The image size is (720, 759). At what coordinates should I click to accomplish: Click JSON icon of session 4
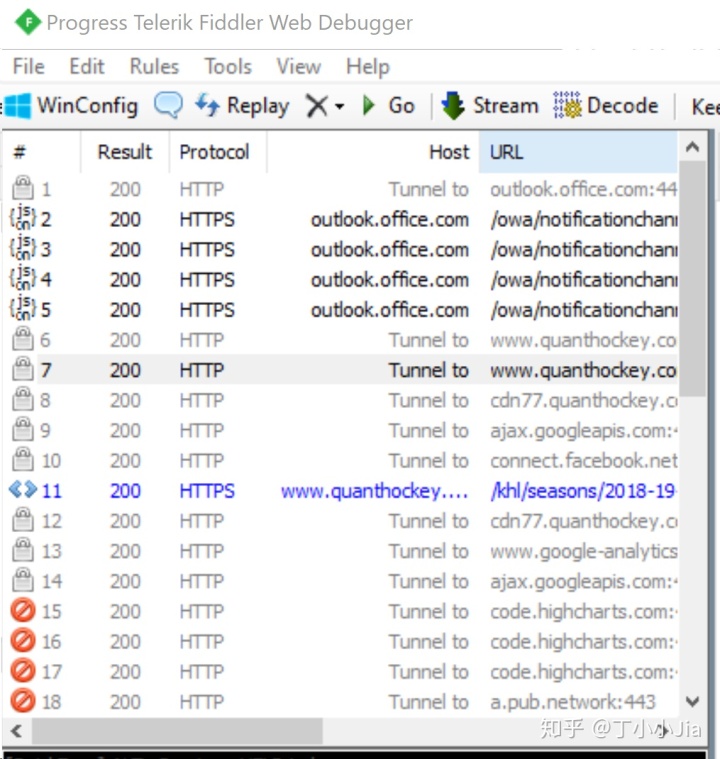23,278
